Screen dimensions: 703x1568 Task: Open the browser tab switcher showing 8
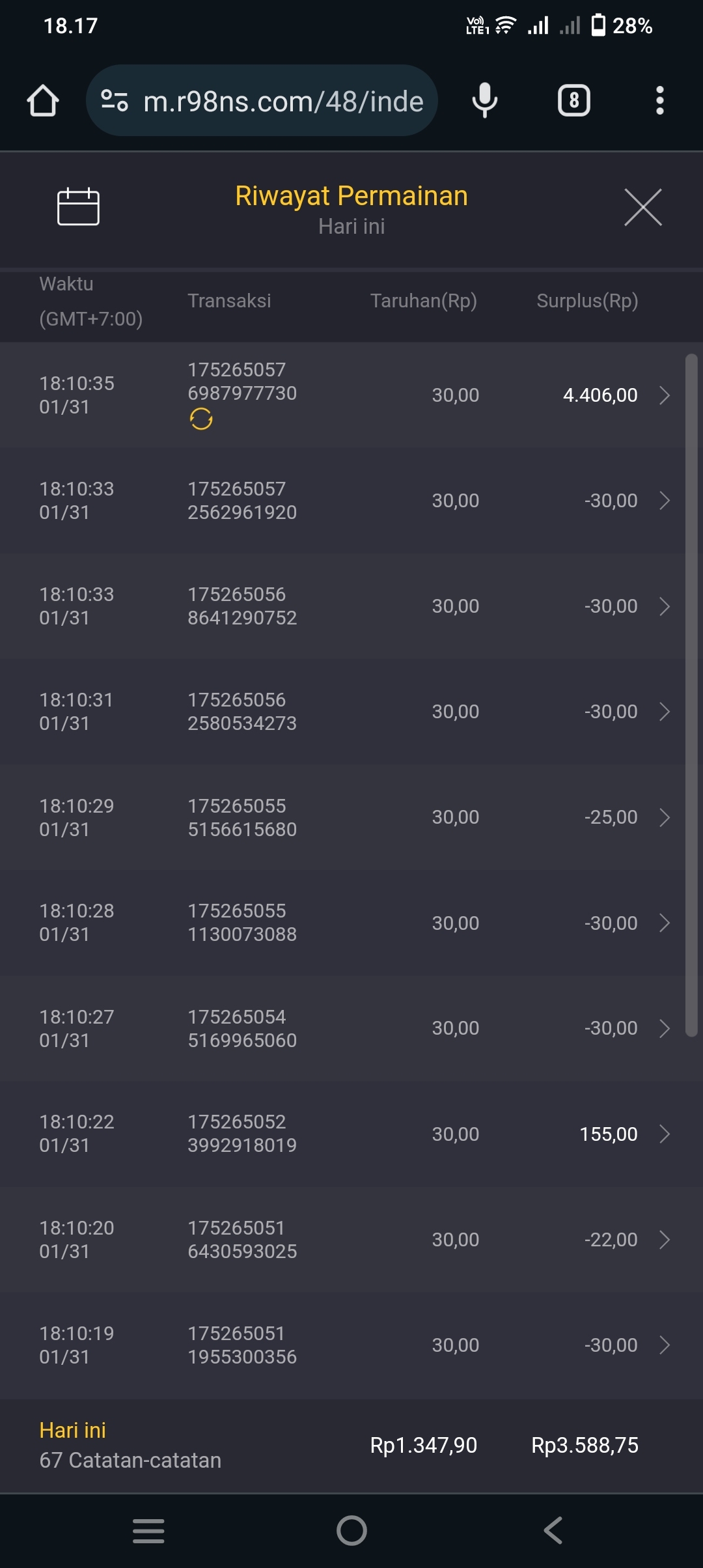(x=573, y=101)
